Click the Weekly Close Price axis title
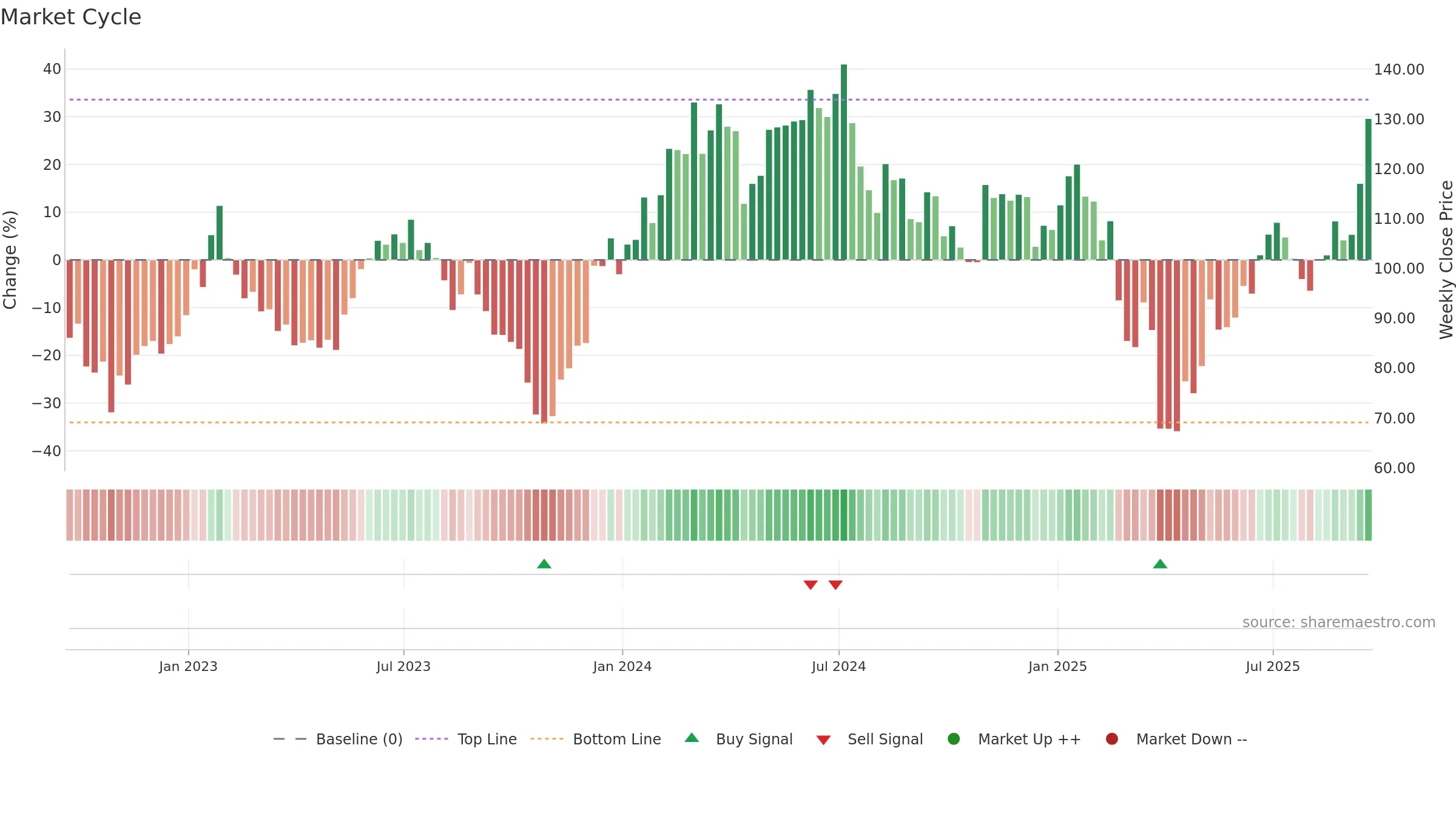This screenshot has width=1456, height=819. tap(1446, 260)
